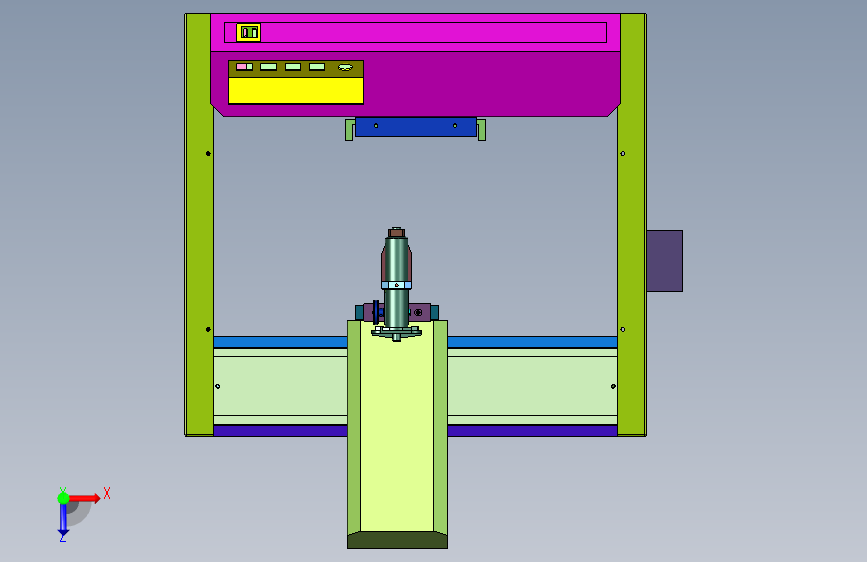Image resolution: width=867 pixels, height=562 pixels.
Task: Select the pink button on the olive control strip
Action: [244, 67]
